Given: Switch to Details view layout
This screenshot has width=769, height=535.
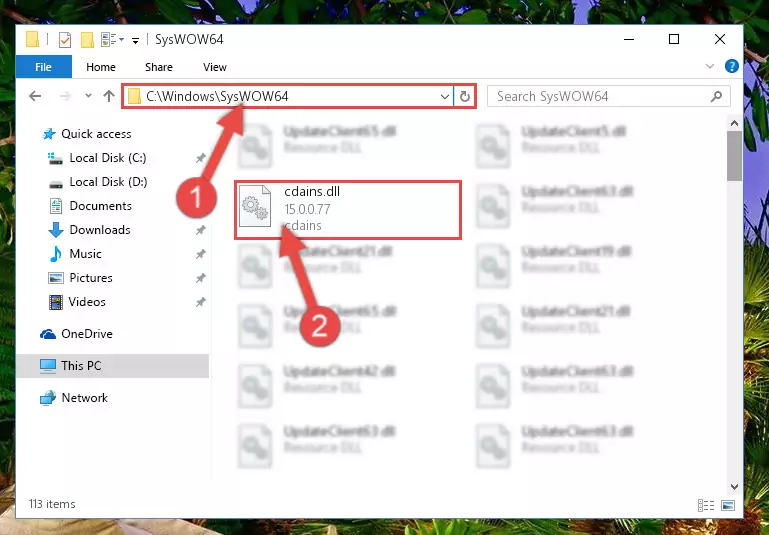Looking at the screenshot, I should (706, 505).
